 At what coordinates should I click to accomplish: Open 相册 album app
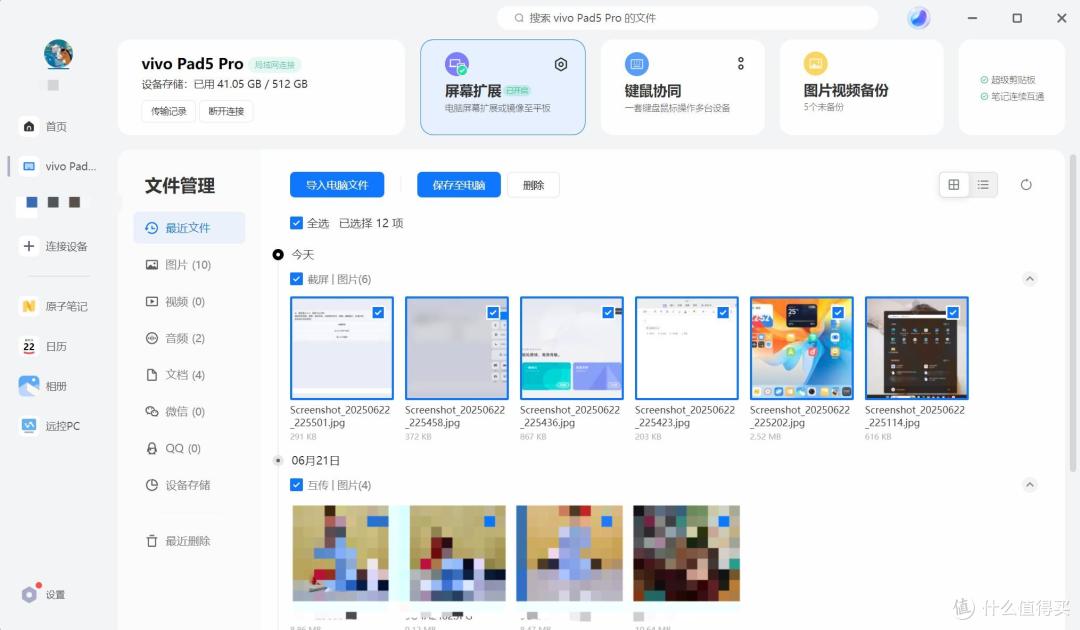pos(44,386)
